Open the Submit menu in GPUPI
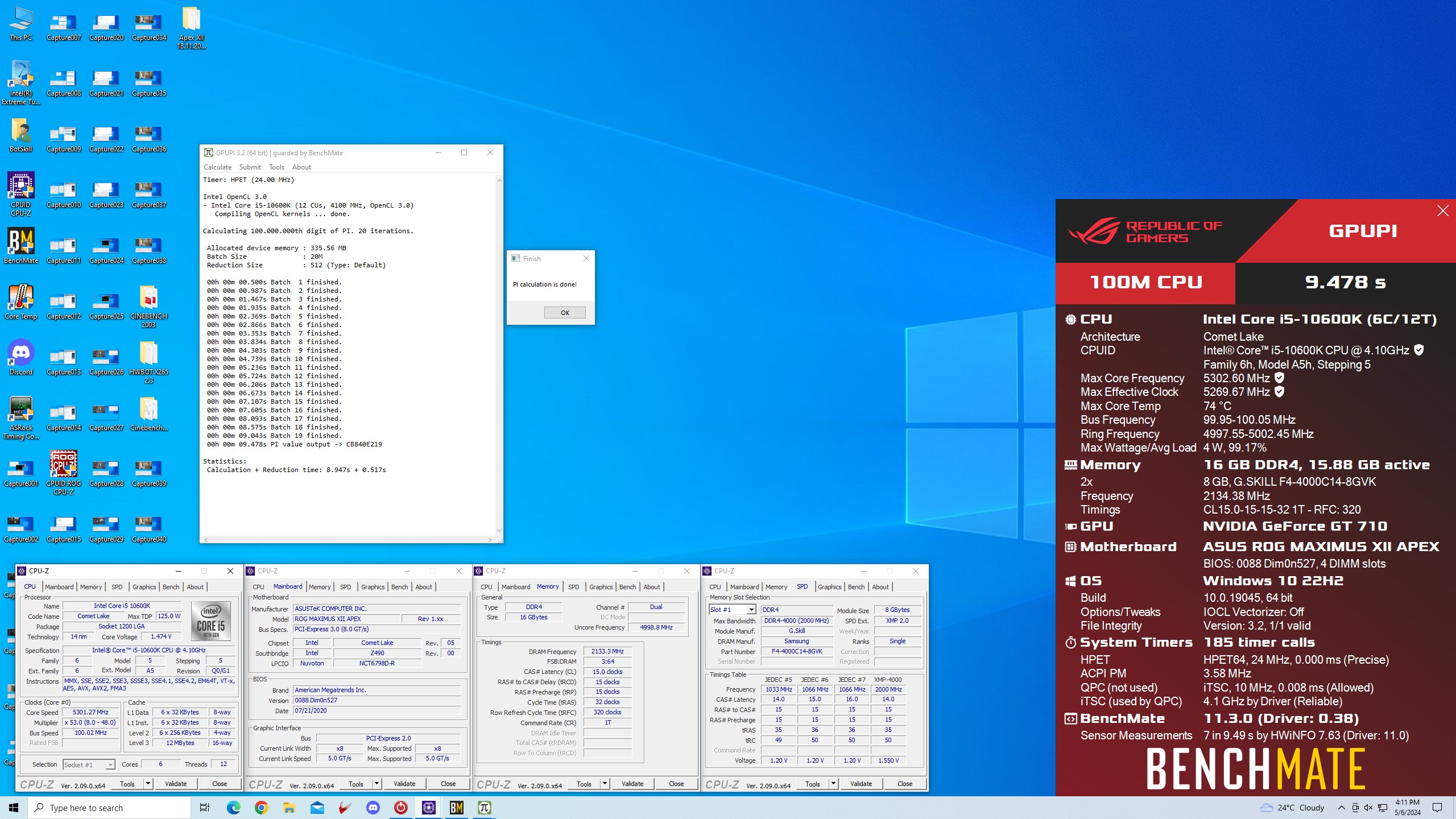Viewport: 1456px width, 819px height. (250, 167)
